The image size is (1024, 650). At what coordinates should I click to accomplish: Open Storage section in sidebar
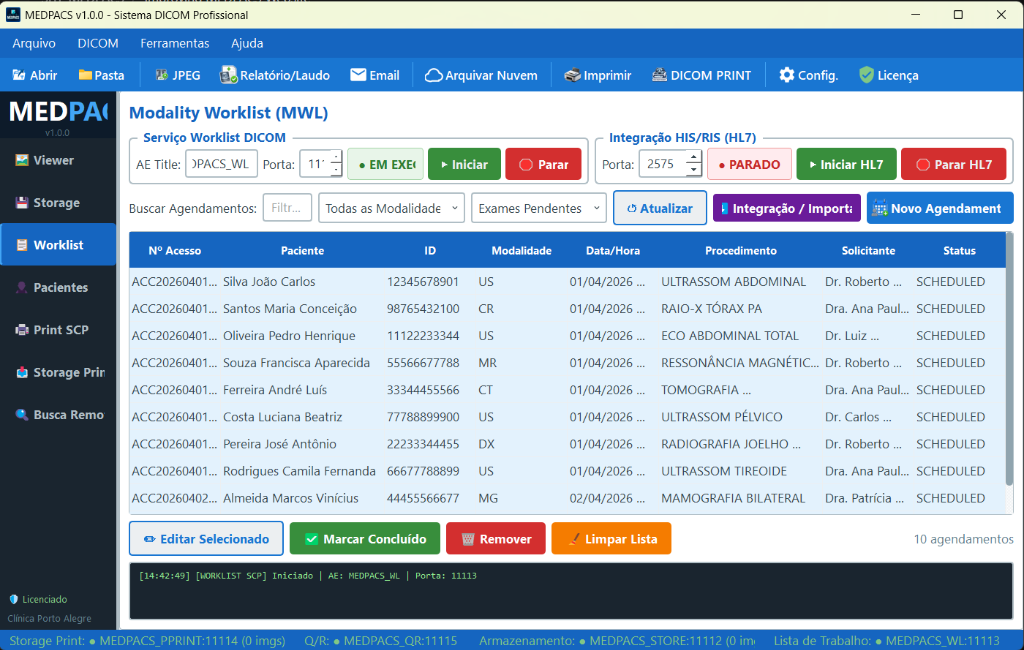58,203
